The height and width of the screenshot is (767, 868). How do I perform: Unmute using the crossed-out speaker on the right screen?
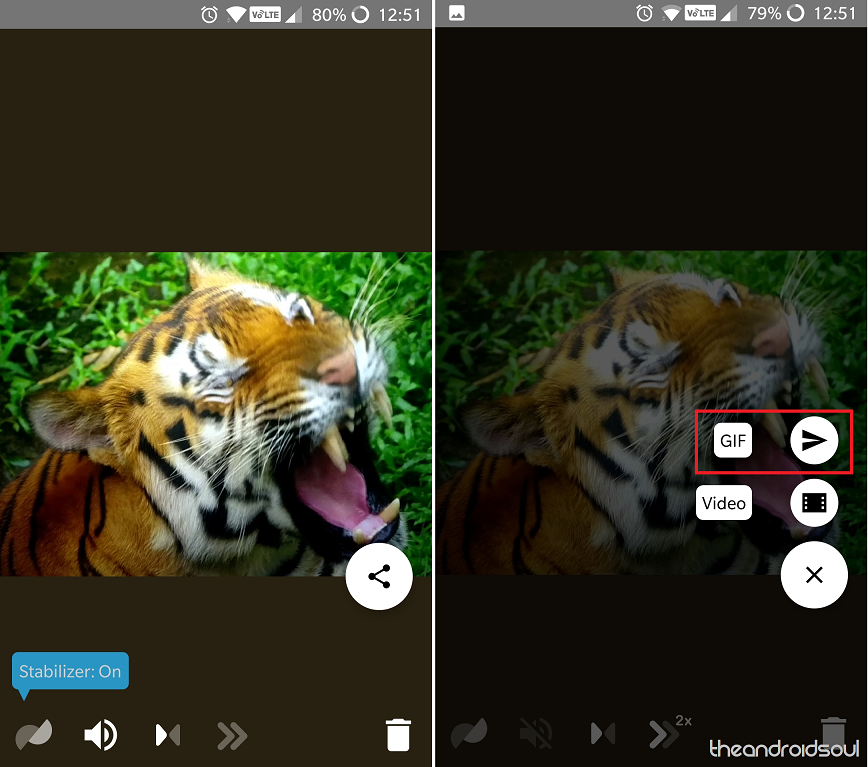click(x=536, y=734)
